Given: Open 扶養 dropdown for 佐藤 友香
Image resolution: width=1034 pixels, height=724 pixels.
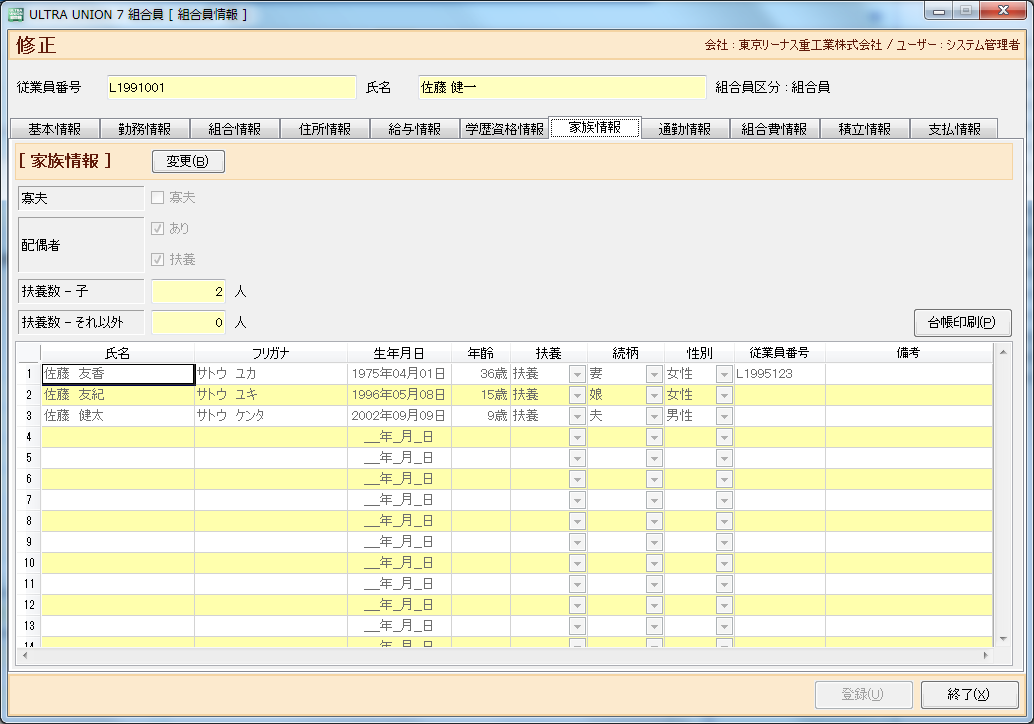Looking at the screenshot, I should pos(577,374).
